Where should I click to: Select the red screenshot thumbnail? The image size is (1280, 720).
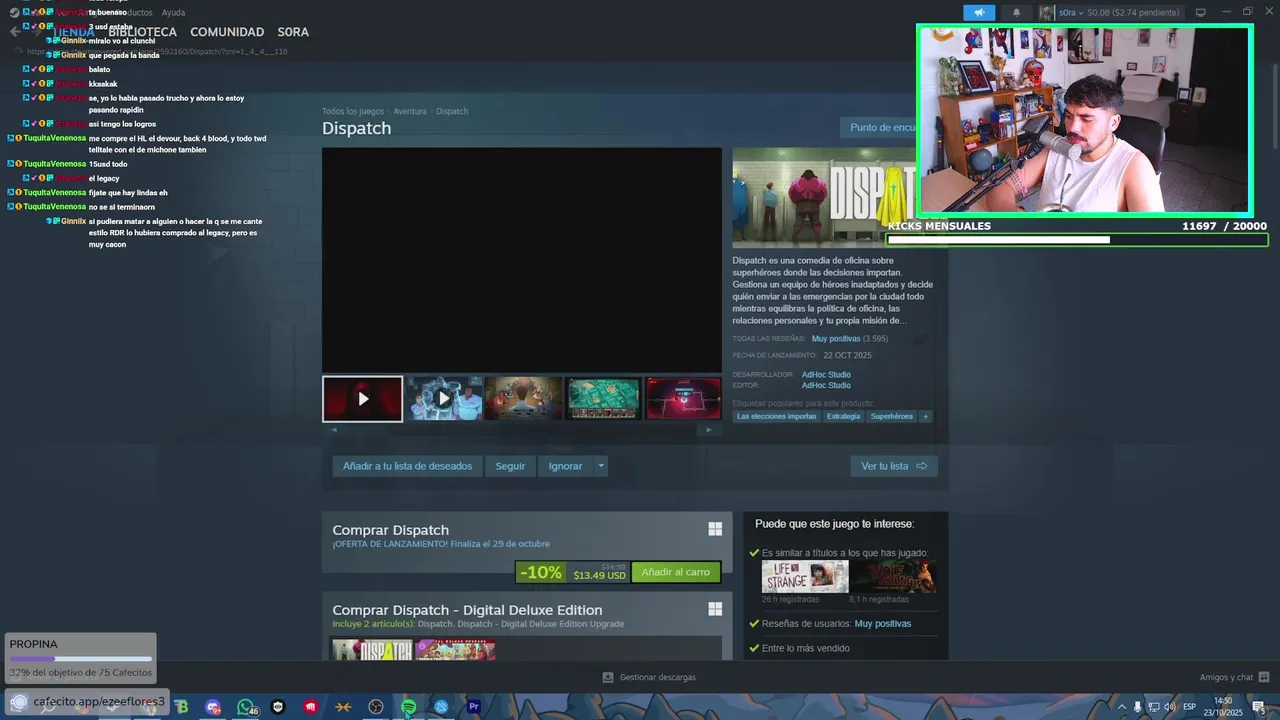tap(683, 399)
